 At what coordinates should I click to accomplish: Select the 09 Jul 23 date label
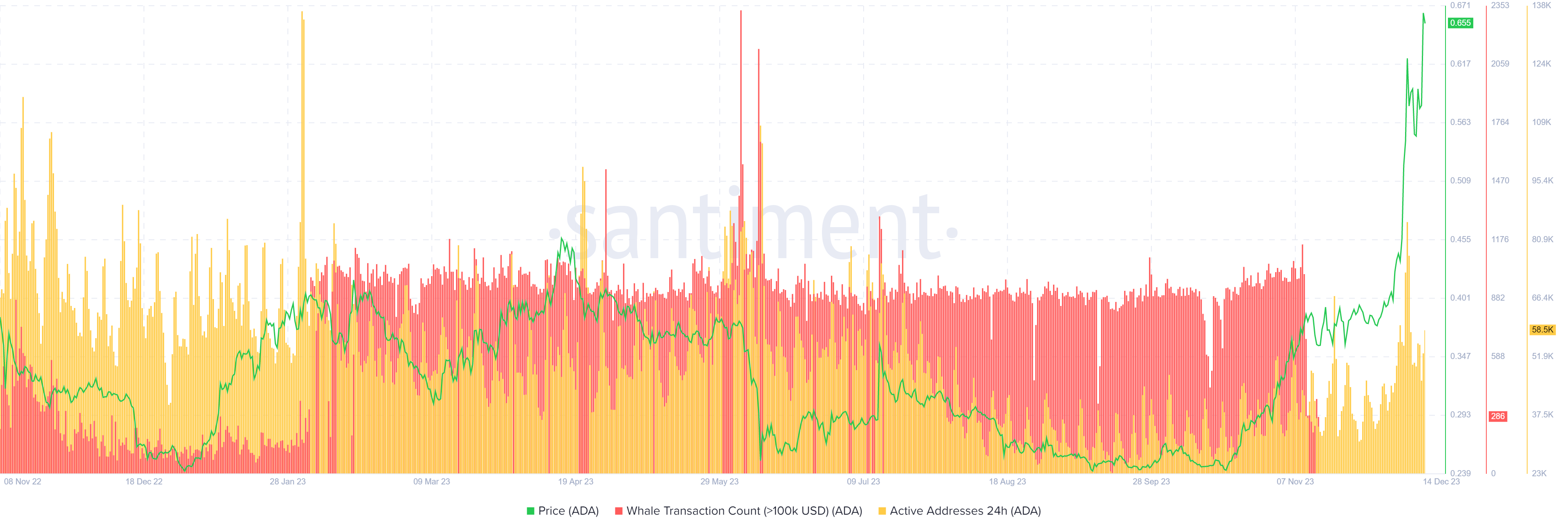[x=863, y=482]
